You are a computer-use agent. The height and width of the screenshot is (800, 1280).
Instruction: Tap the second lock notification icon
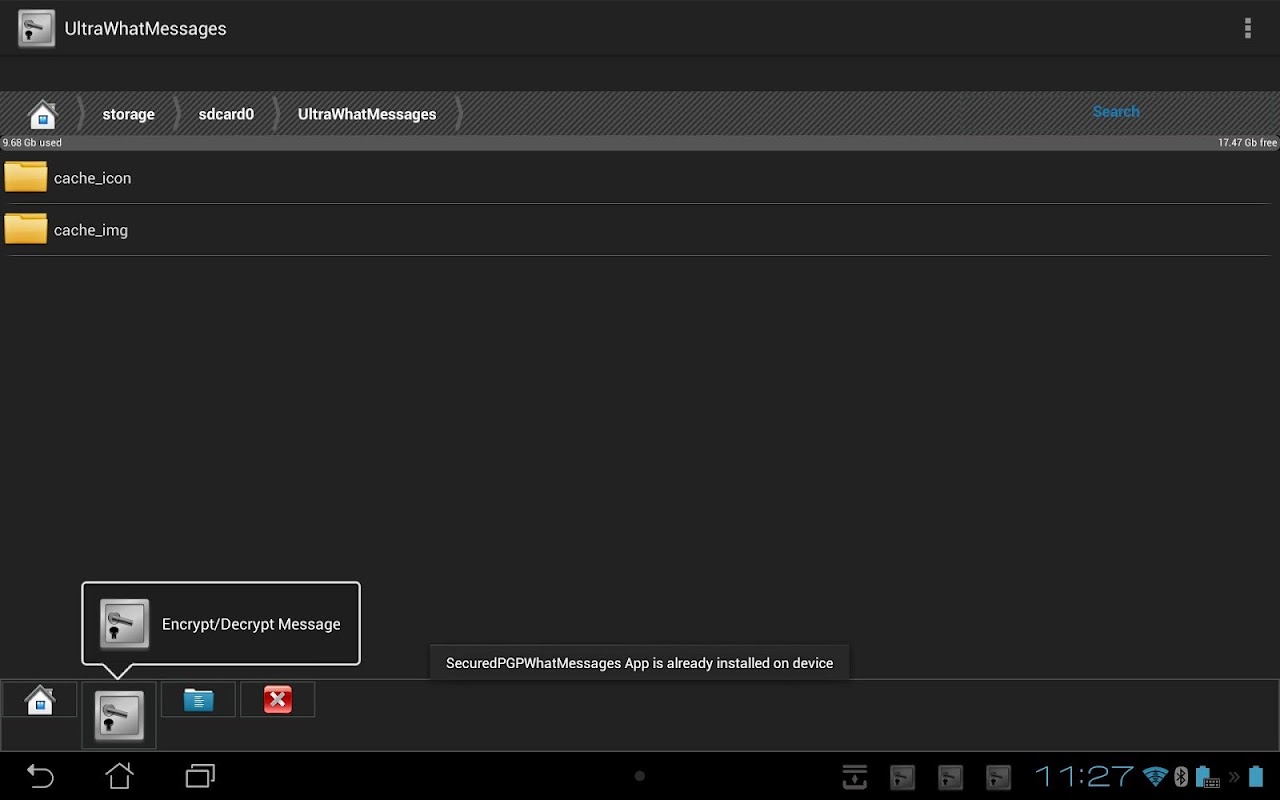[950, 777]
